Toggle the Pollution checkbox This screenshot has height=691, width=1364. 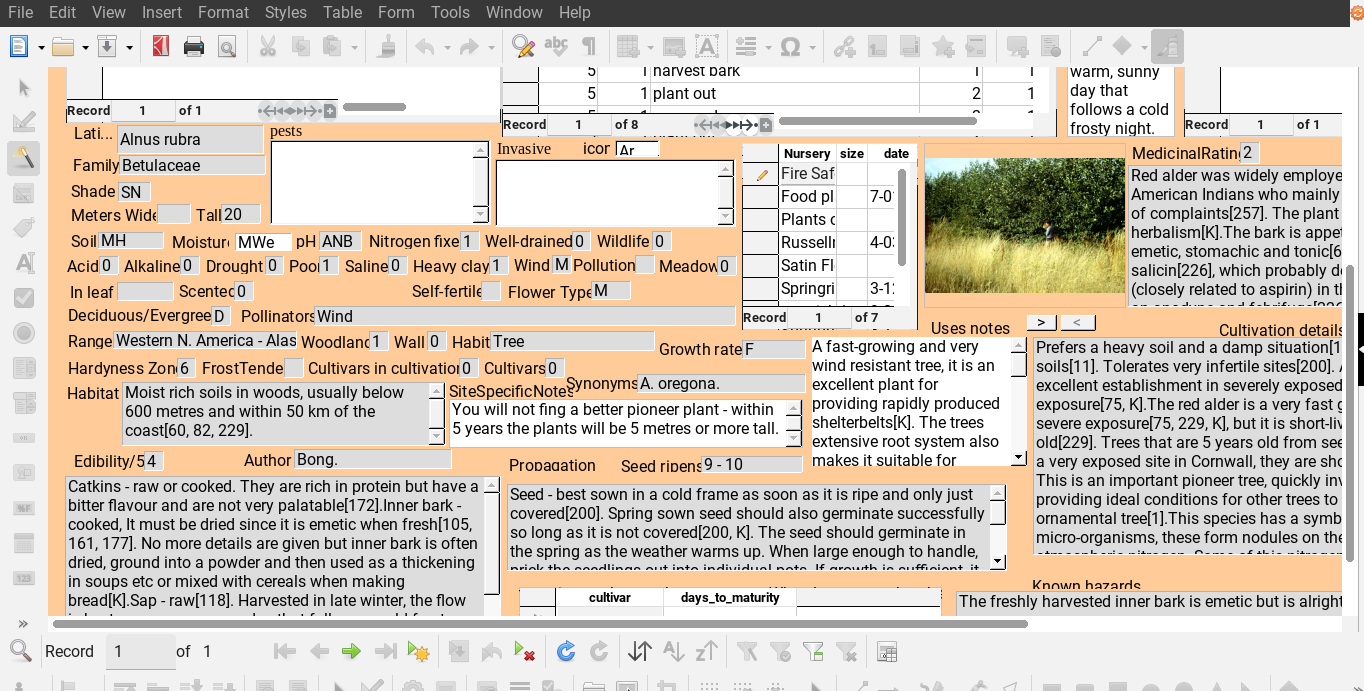click(645, 265)
